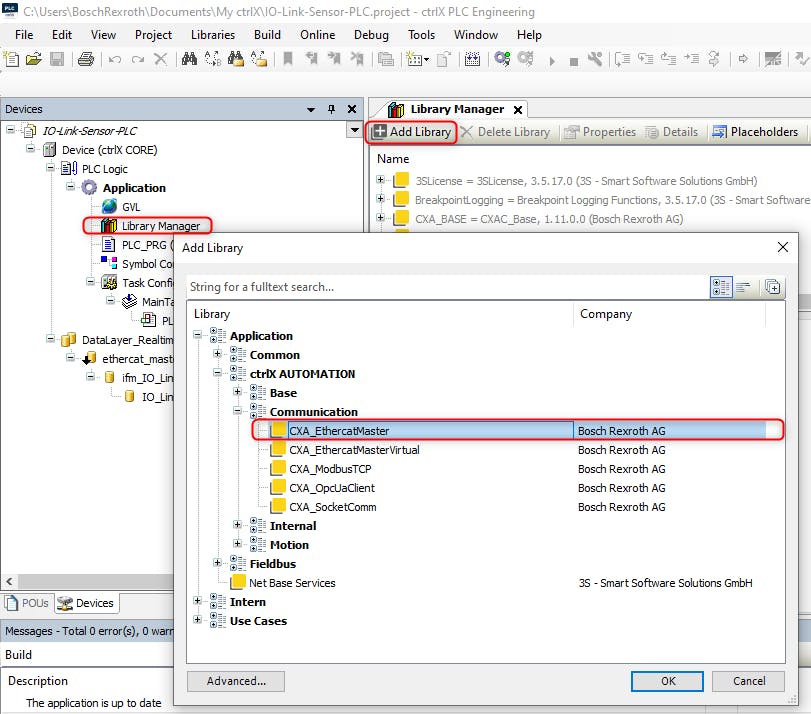Click the rightmost icon beside the search field
Viewport: 811px width, 714px height.
[773, 287]
